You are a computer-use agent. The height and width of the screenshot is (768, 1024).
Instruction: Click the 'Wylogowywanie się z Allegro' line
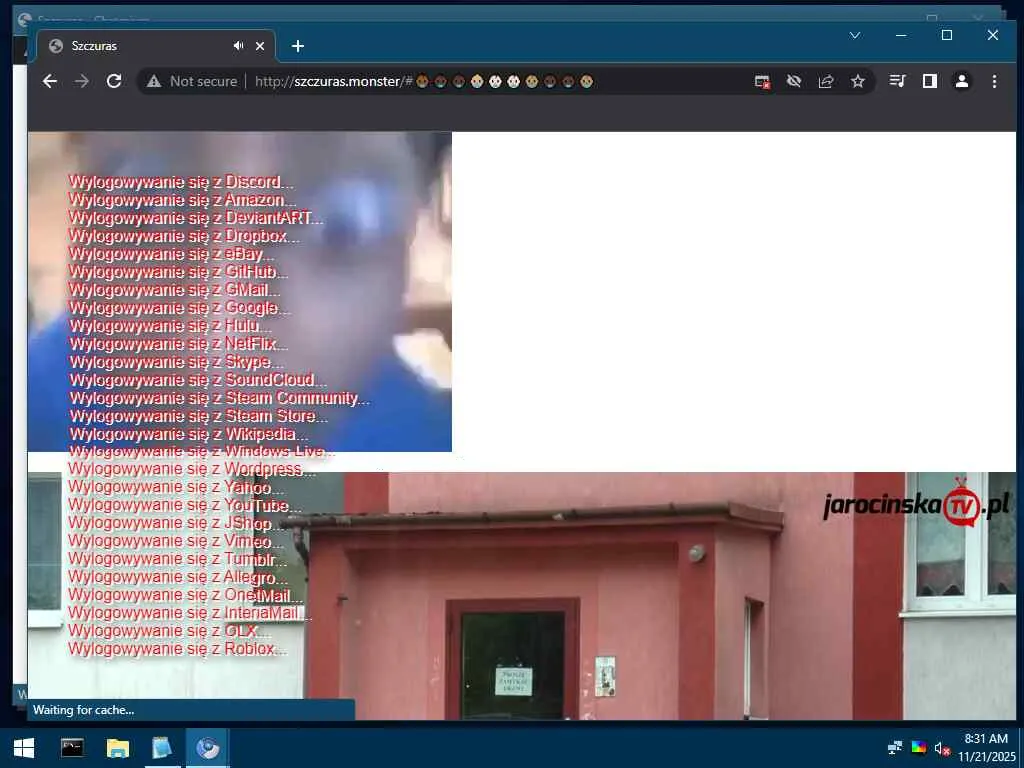[x=178, y=577]
